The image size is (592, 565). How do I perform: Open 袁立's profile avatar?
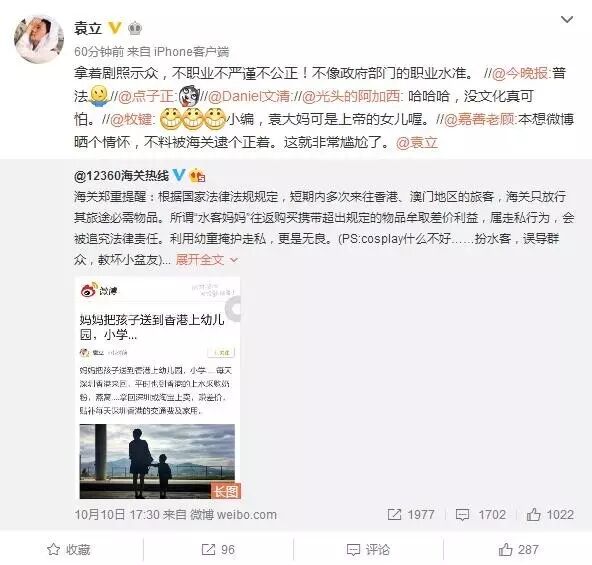tap(39, 39)
